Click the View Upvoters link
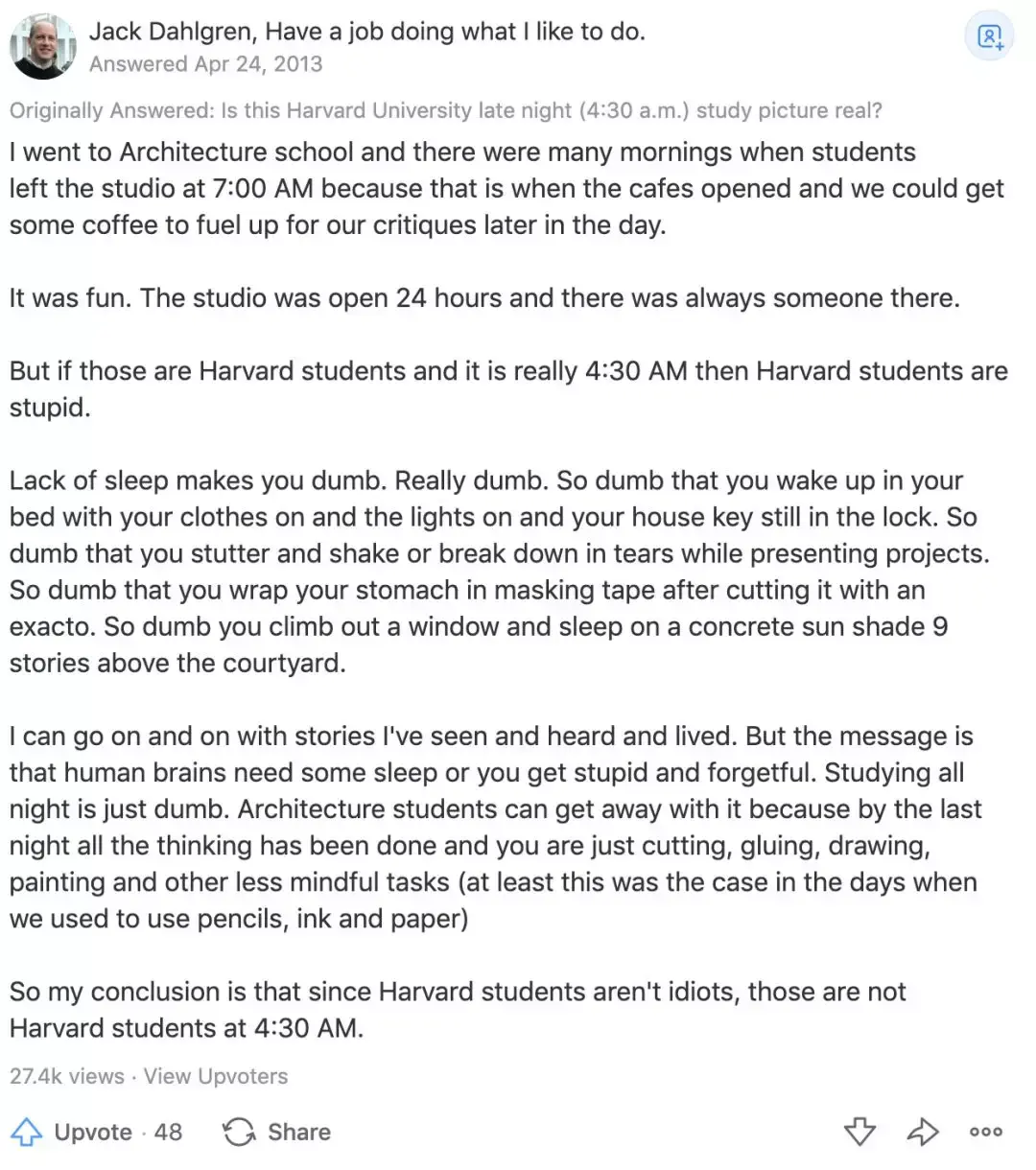The width and height of the screenshot is (1036, 1170). (216, 1076)
